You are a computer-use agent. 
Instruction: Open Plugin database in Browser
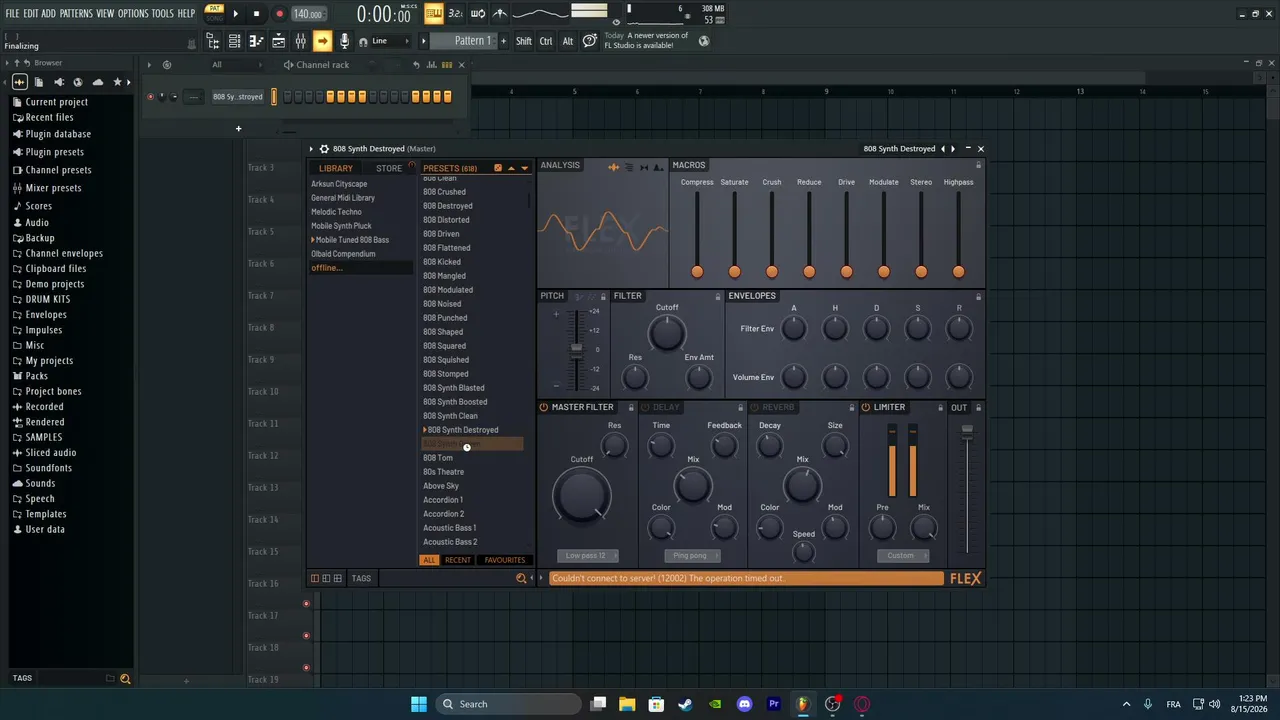[58, 134]
